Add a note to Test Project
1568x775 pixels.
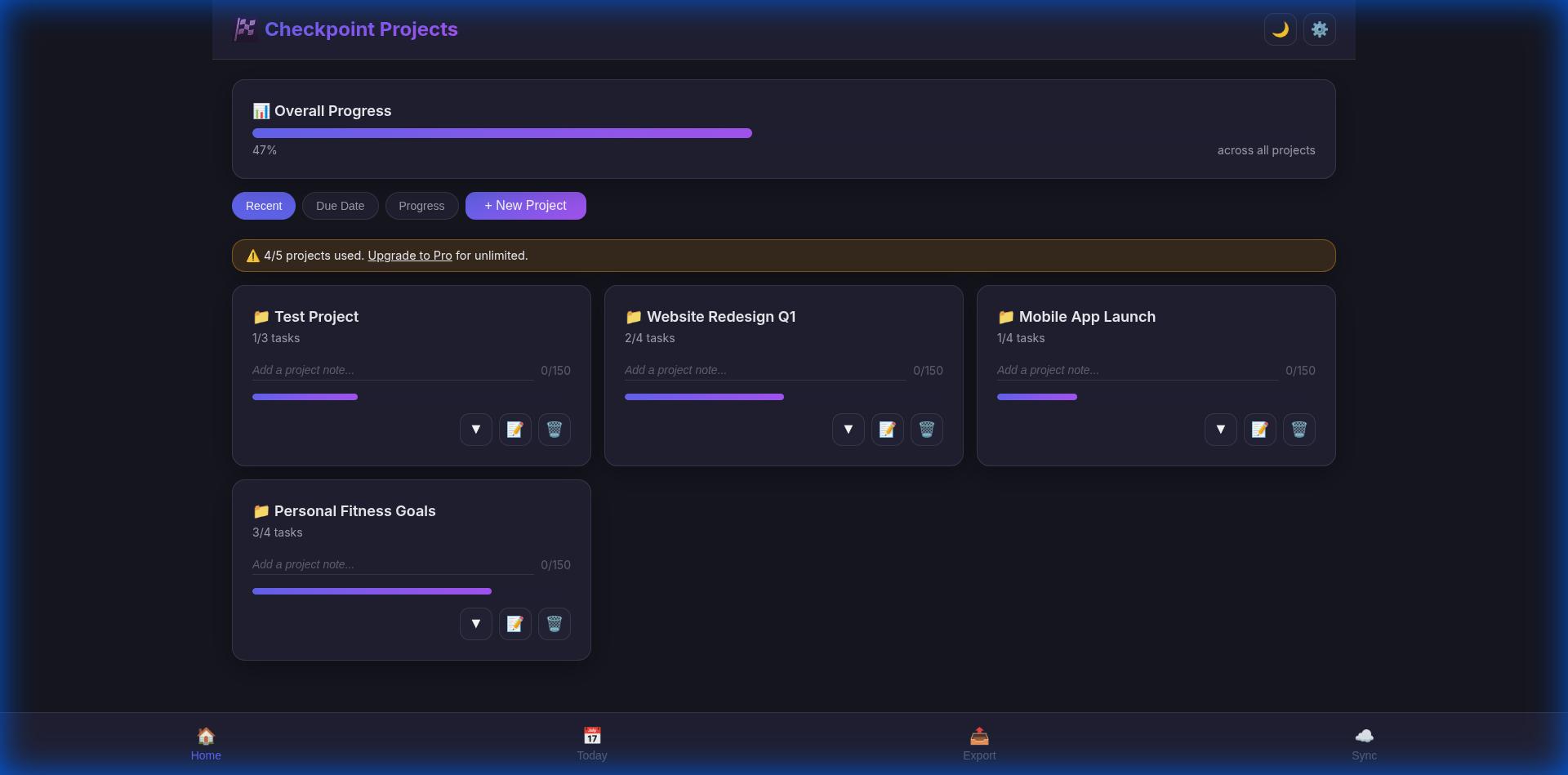coord(393,370)
